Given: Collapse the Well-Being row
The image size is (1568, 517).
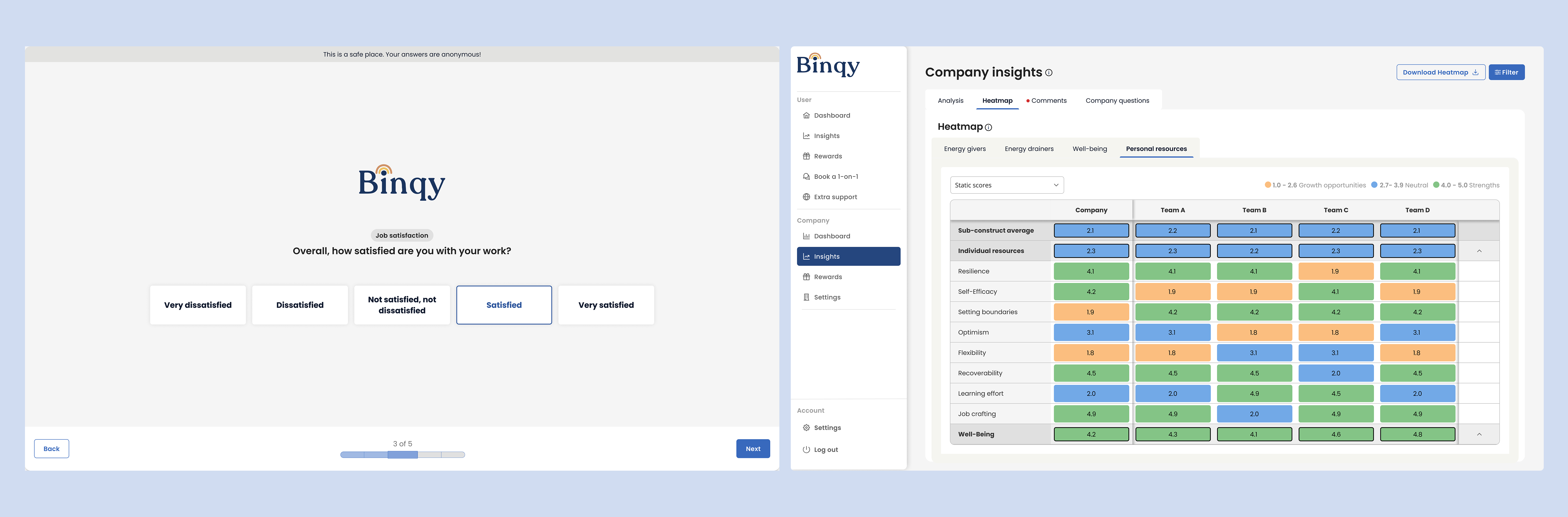Looking at the screenshot, I should tap(1479, 434).
